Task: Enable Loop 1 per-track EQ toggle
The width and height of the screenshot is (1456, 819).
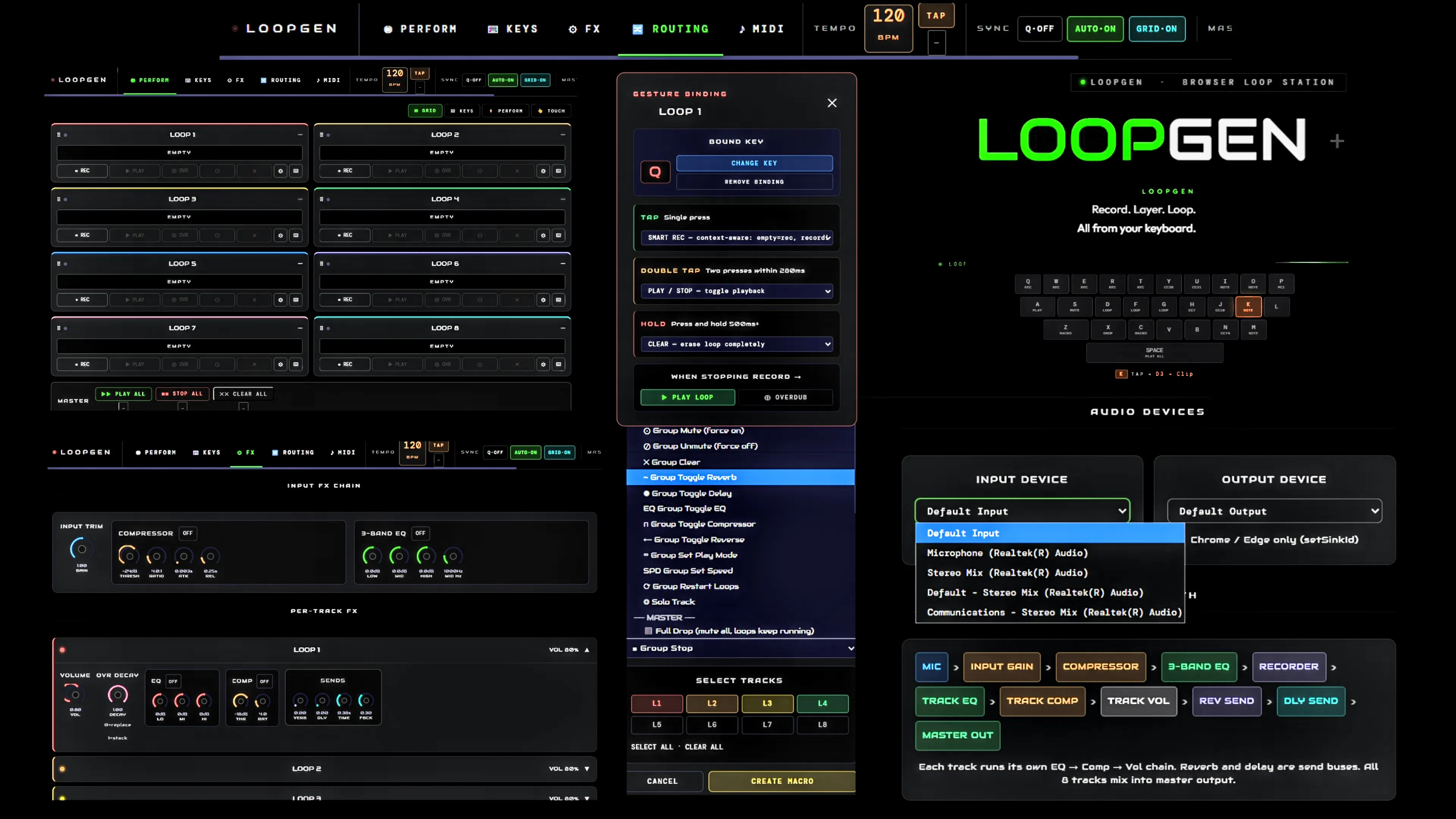Action: pos(173,681)
